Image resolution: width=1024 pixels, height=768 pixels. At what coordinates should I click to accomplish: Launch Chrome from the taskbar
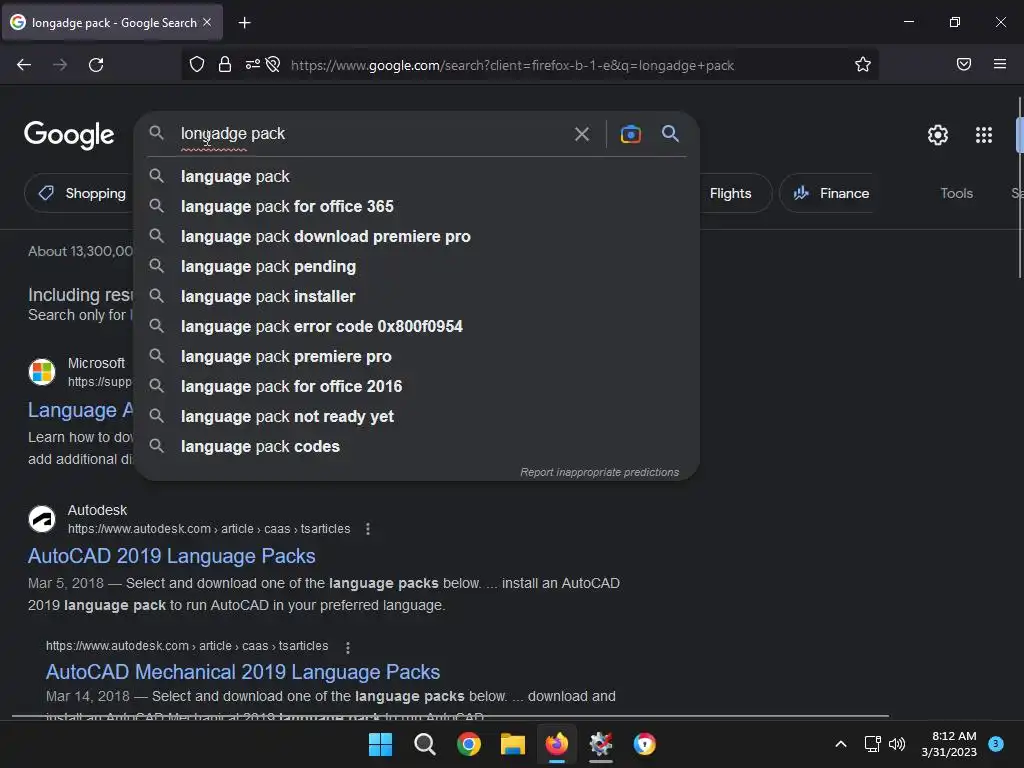pyautogui.click(x=469, y=744)
